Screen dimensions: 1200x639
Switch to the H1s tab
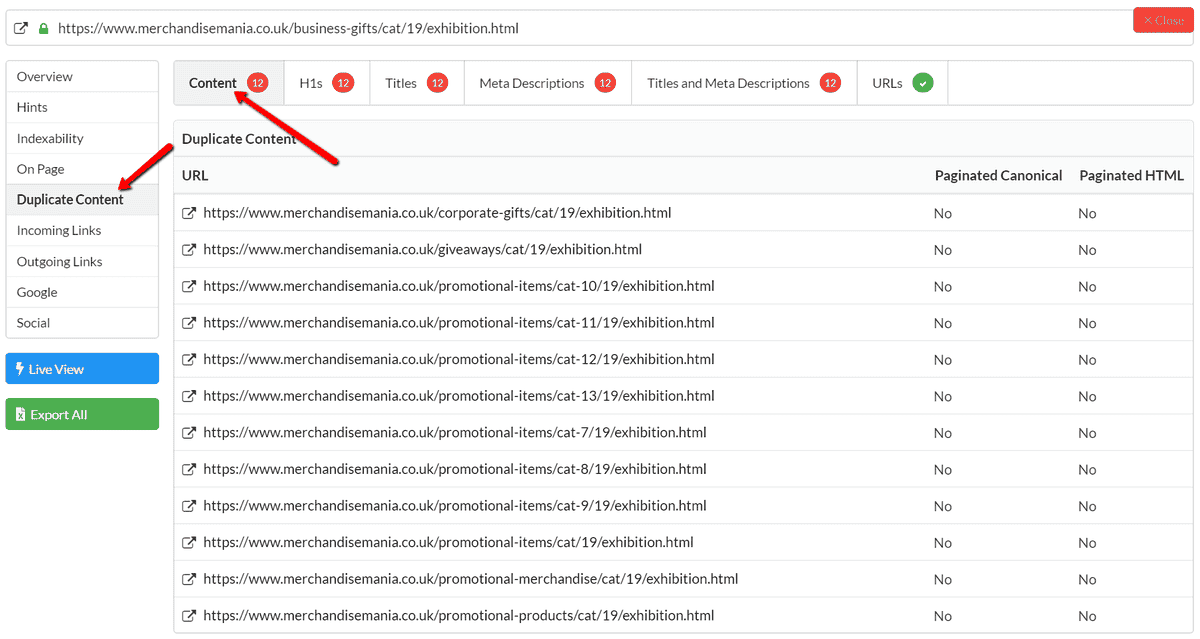point(327,83)
